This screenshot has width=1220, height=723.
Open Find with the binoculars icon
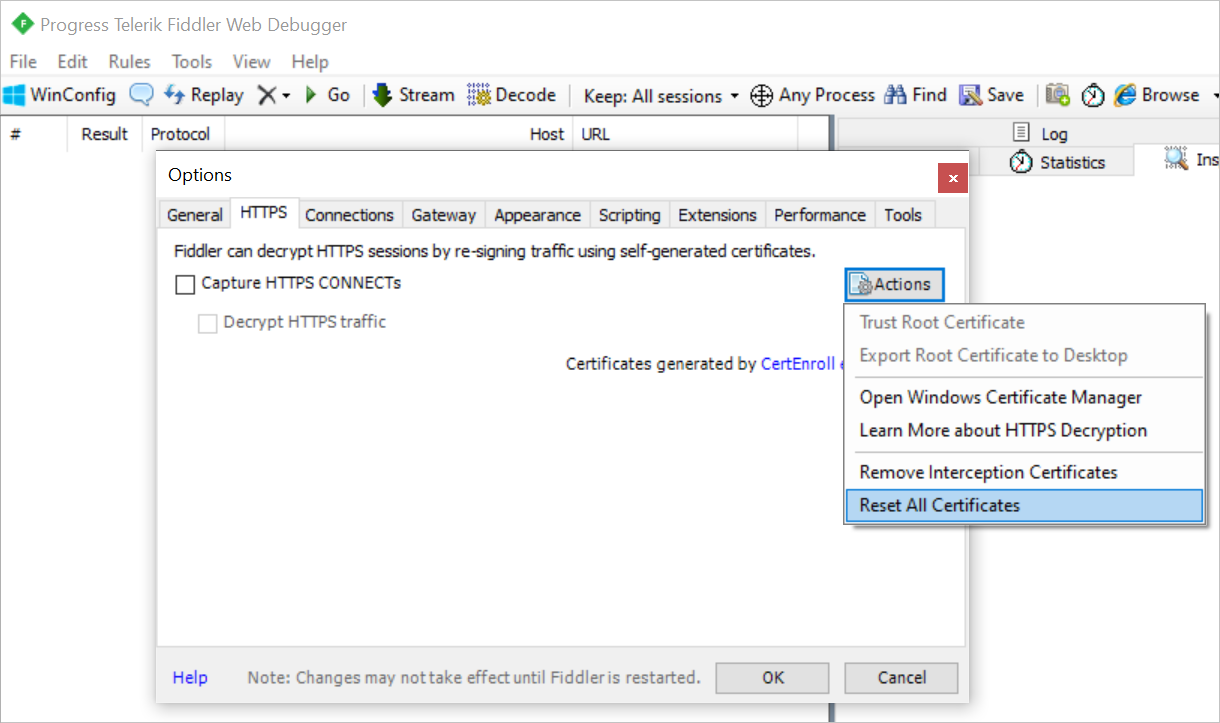895,95
